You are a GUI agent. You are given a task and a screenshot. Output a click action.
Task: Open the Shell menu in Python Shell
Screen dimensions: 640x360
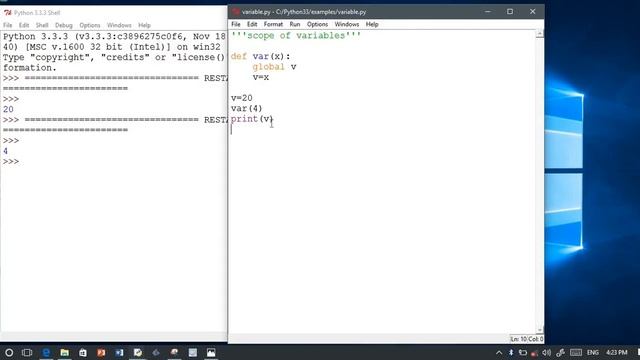click(x=42, y=25)
